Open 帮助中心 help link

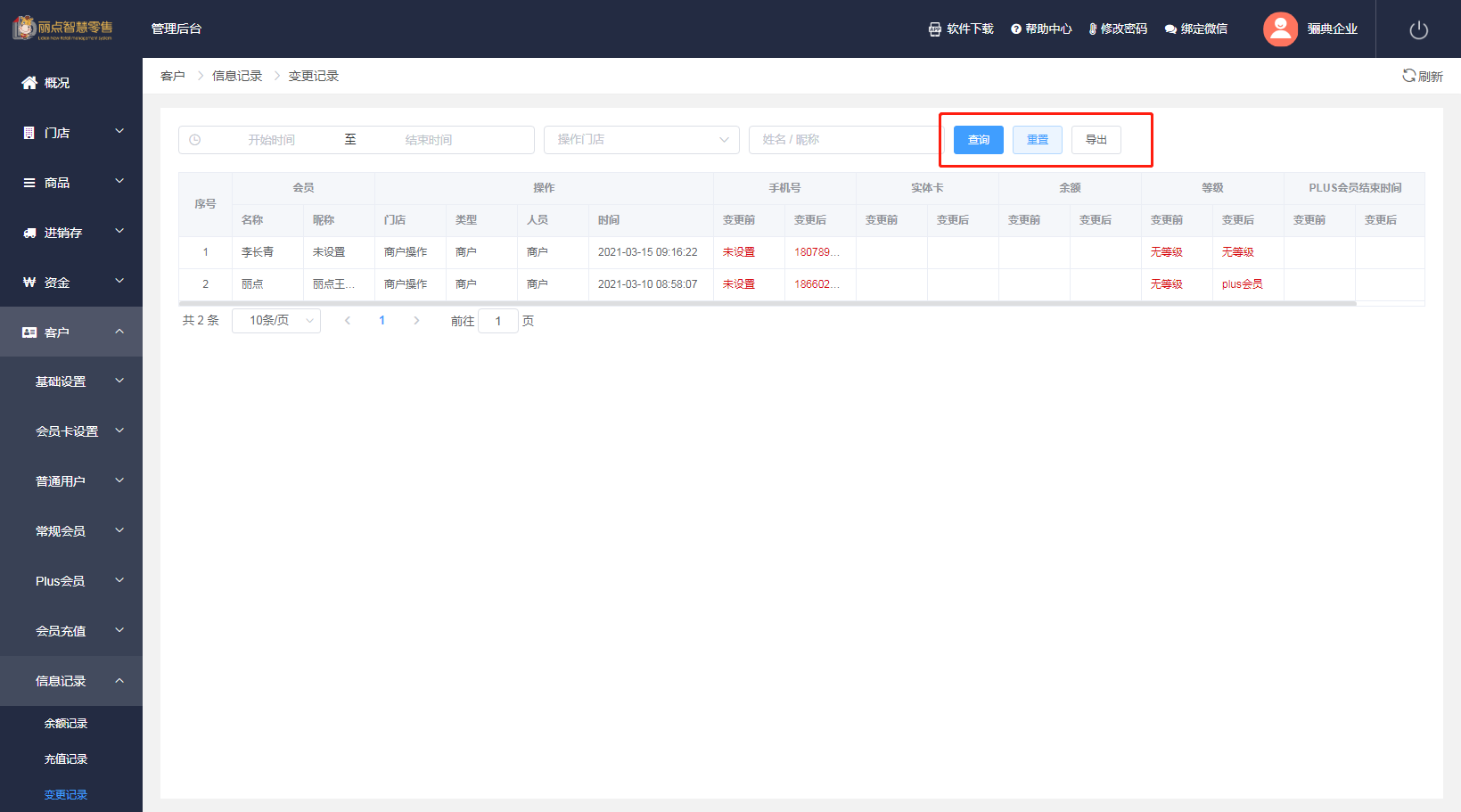[1041, 29]
